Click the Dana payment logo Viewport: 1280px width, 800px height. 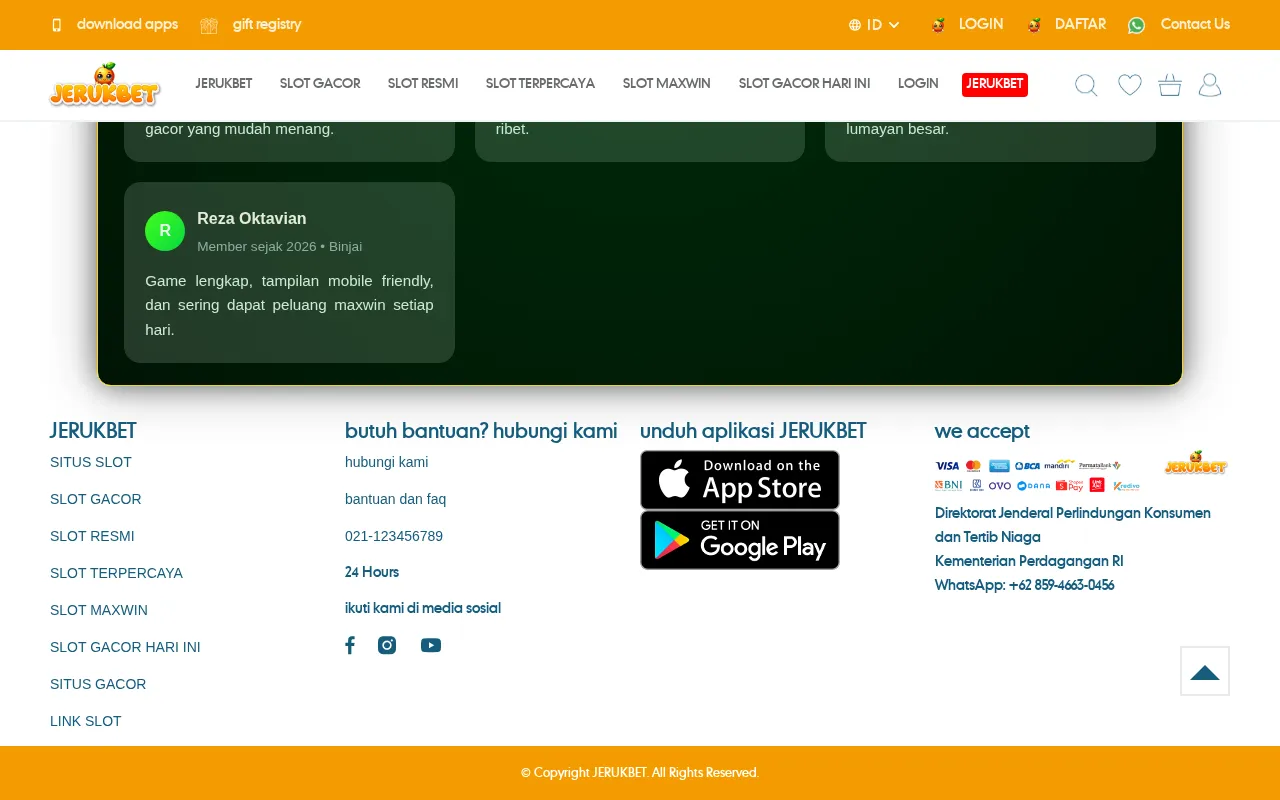click(1033, 486)
